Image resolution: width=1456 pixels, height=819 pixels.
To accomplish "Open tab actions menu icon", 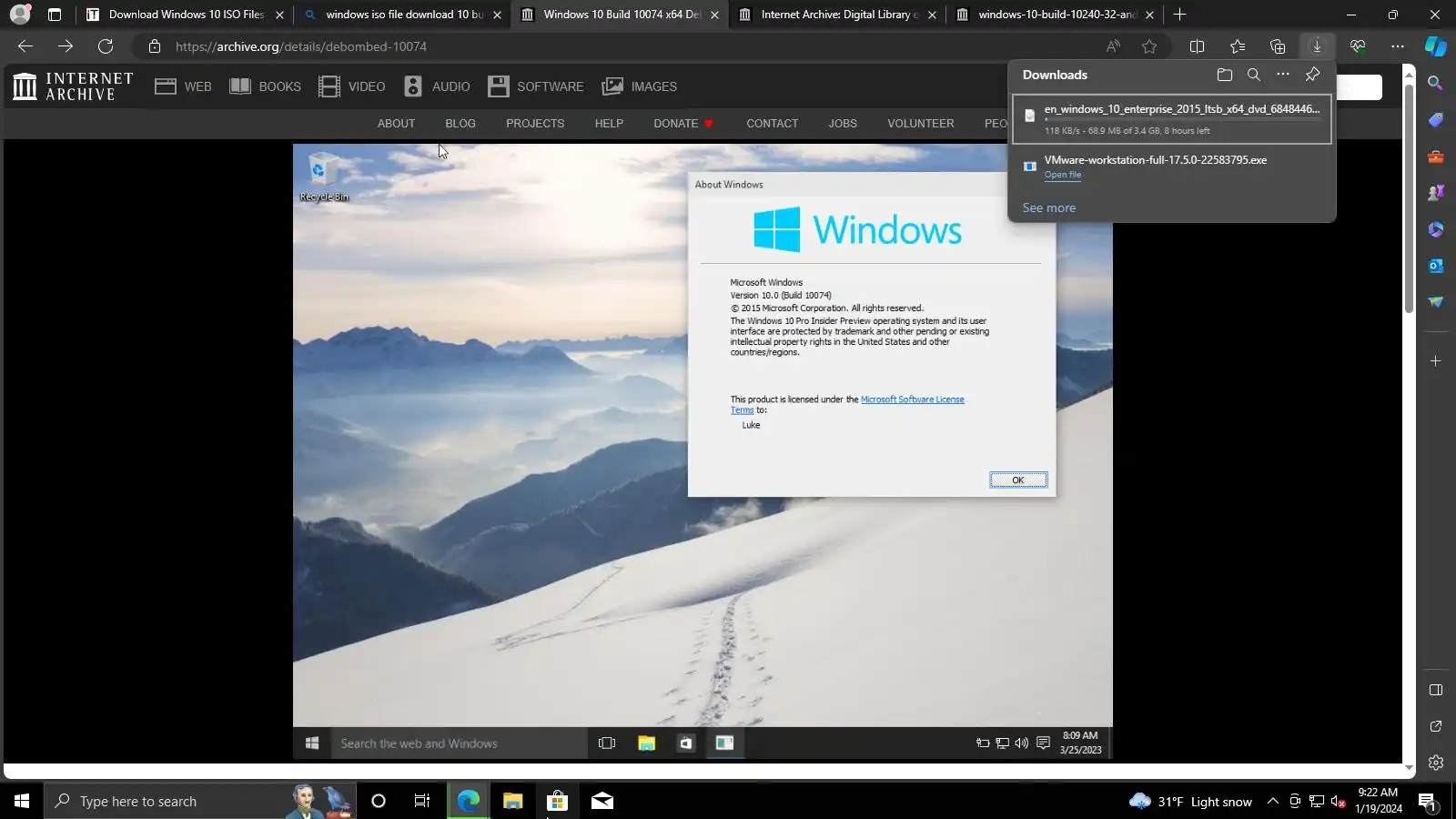I will [55, 15].
